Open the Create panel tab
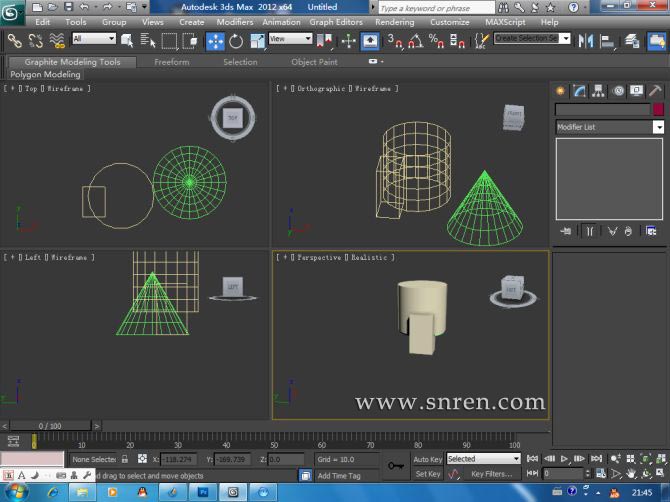 coord(561,90)
